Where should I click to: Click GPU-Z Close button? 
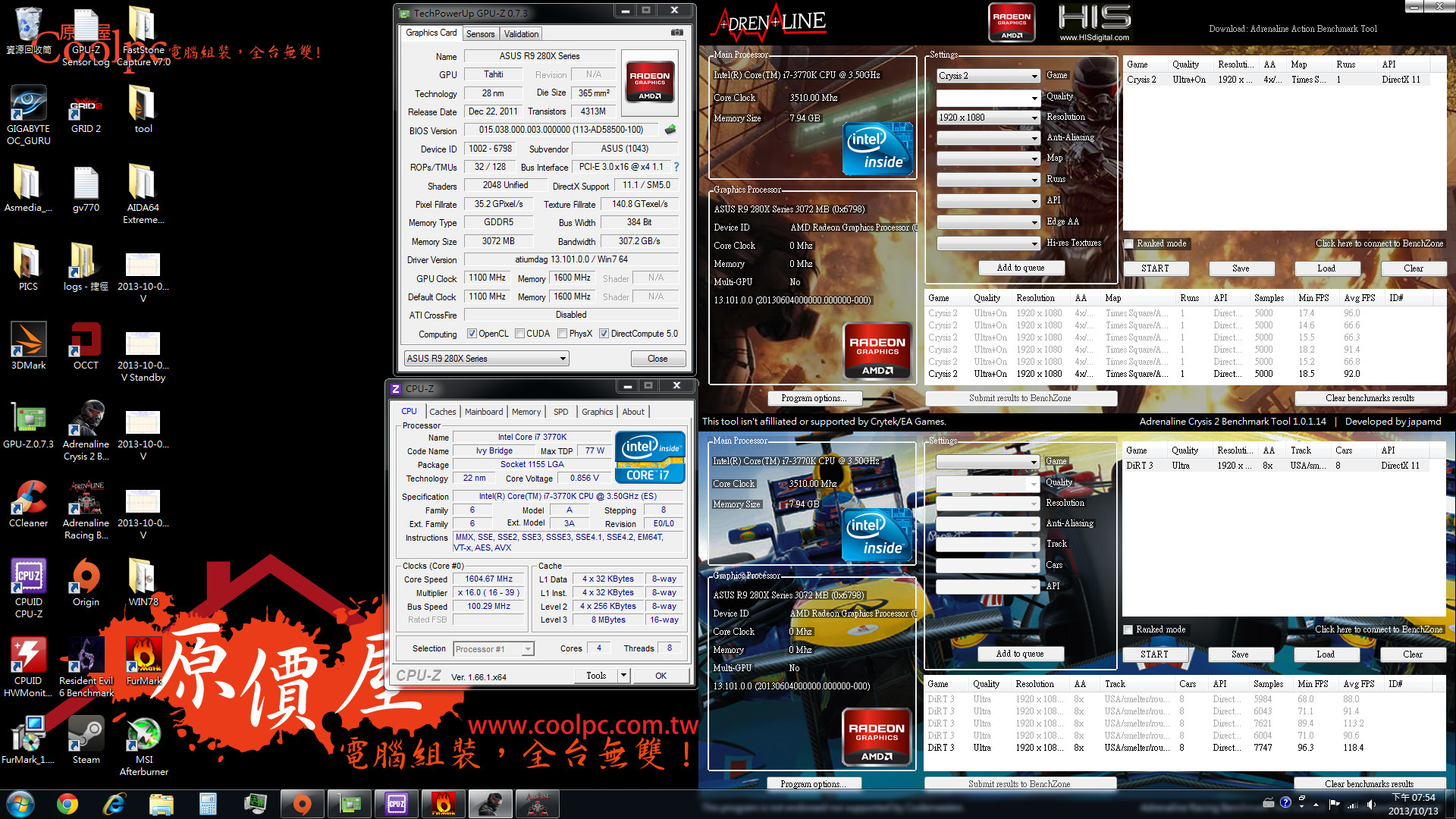coord(657,359)
